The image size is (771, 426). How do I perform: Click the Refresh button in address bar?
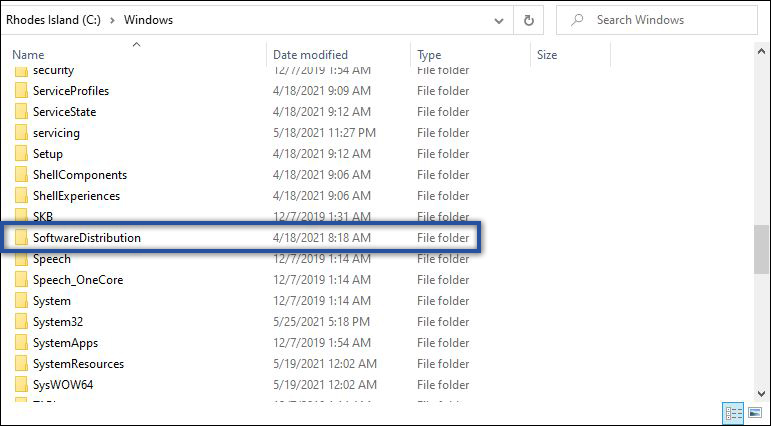point(528,20)
